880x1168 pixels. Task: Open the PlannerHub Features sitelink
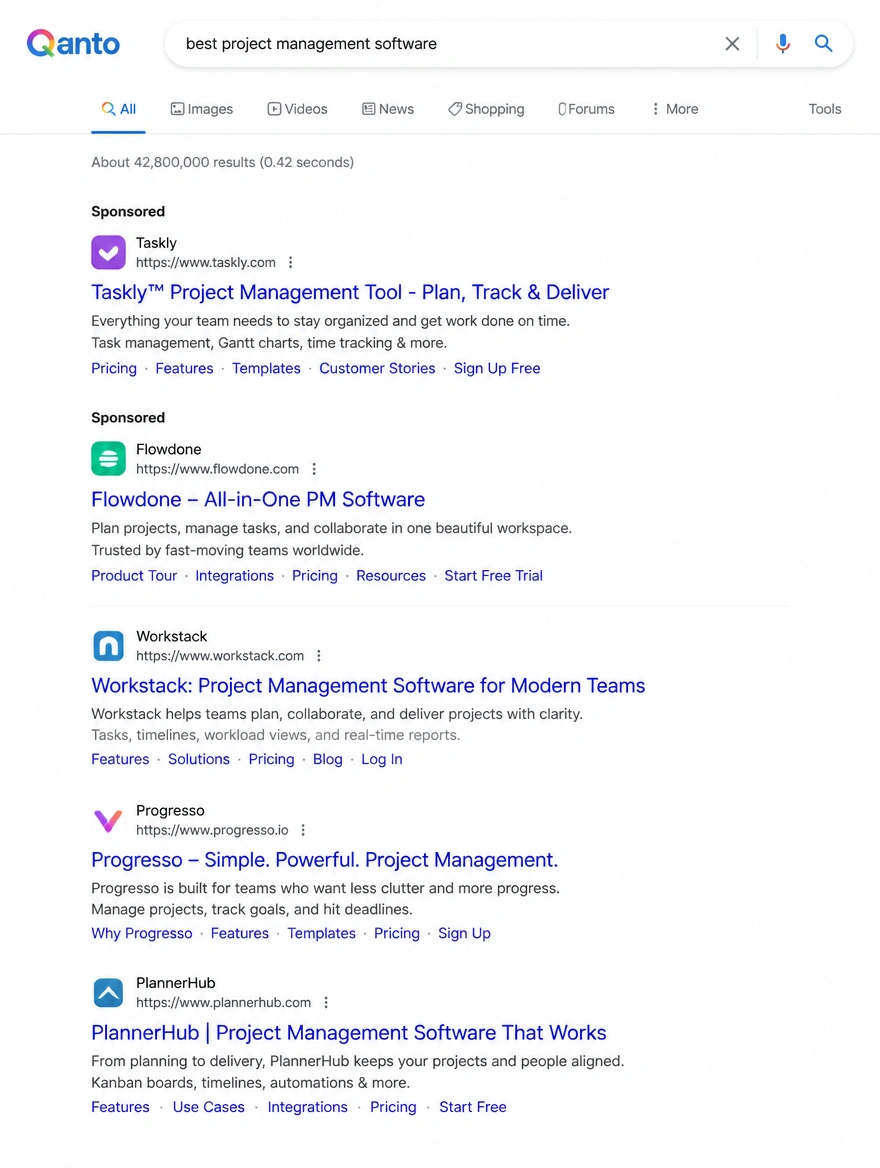coord(120,1107)
